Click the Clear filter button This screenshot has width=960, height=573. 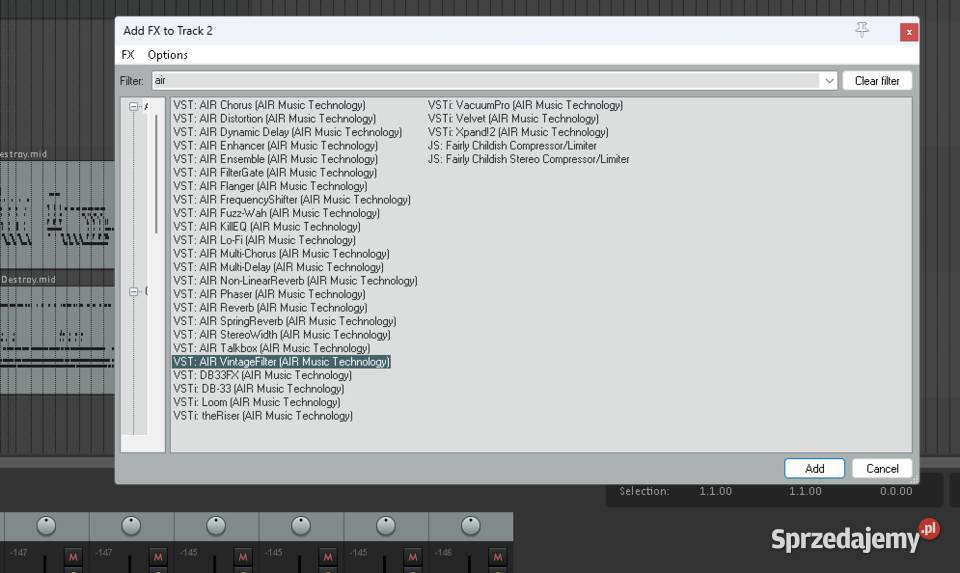[877, 80]
